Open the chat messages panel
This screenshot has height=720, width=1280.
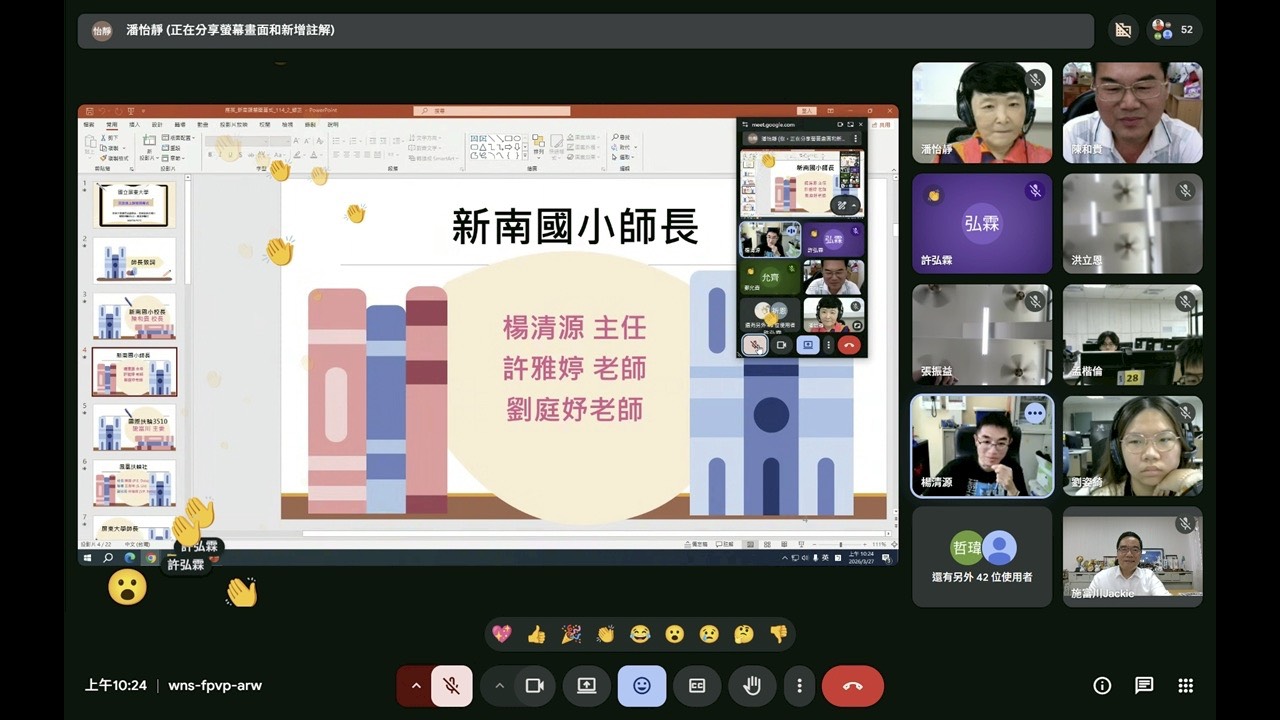pyautogui.click(x=1144, y=686)
